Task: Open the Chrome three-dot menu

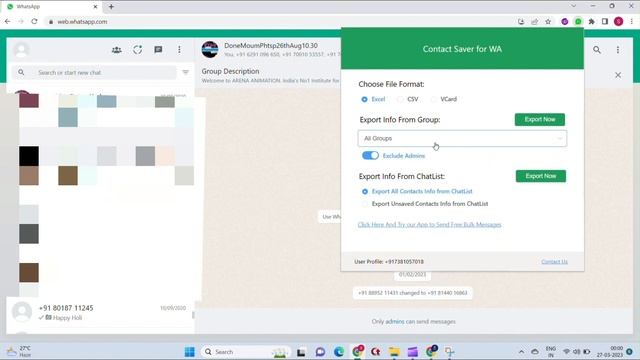Action: (632, 22)
